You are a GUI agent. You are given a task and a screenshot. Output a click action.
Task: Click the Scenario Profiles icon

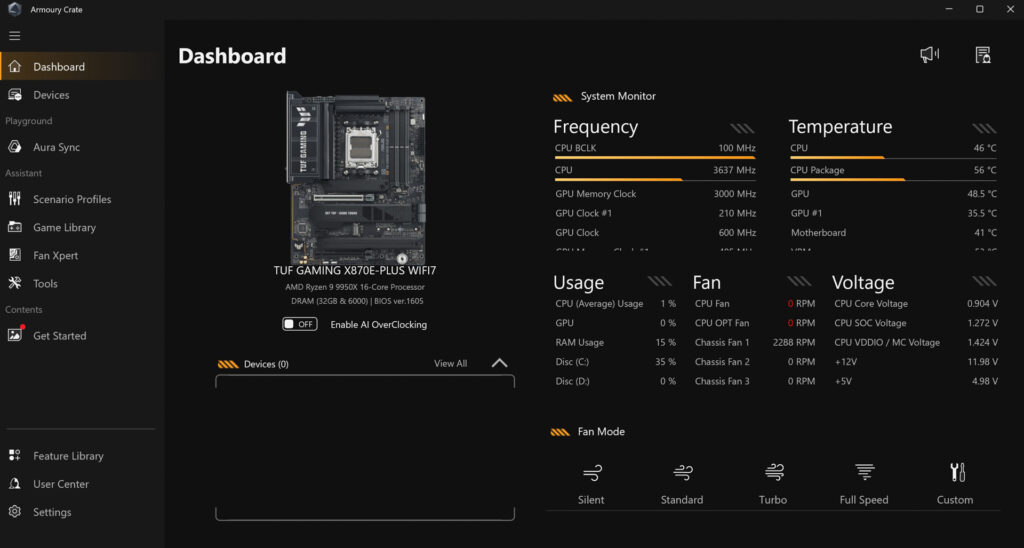tap(14, 199)
